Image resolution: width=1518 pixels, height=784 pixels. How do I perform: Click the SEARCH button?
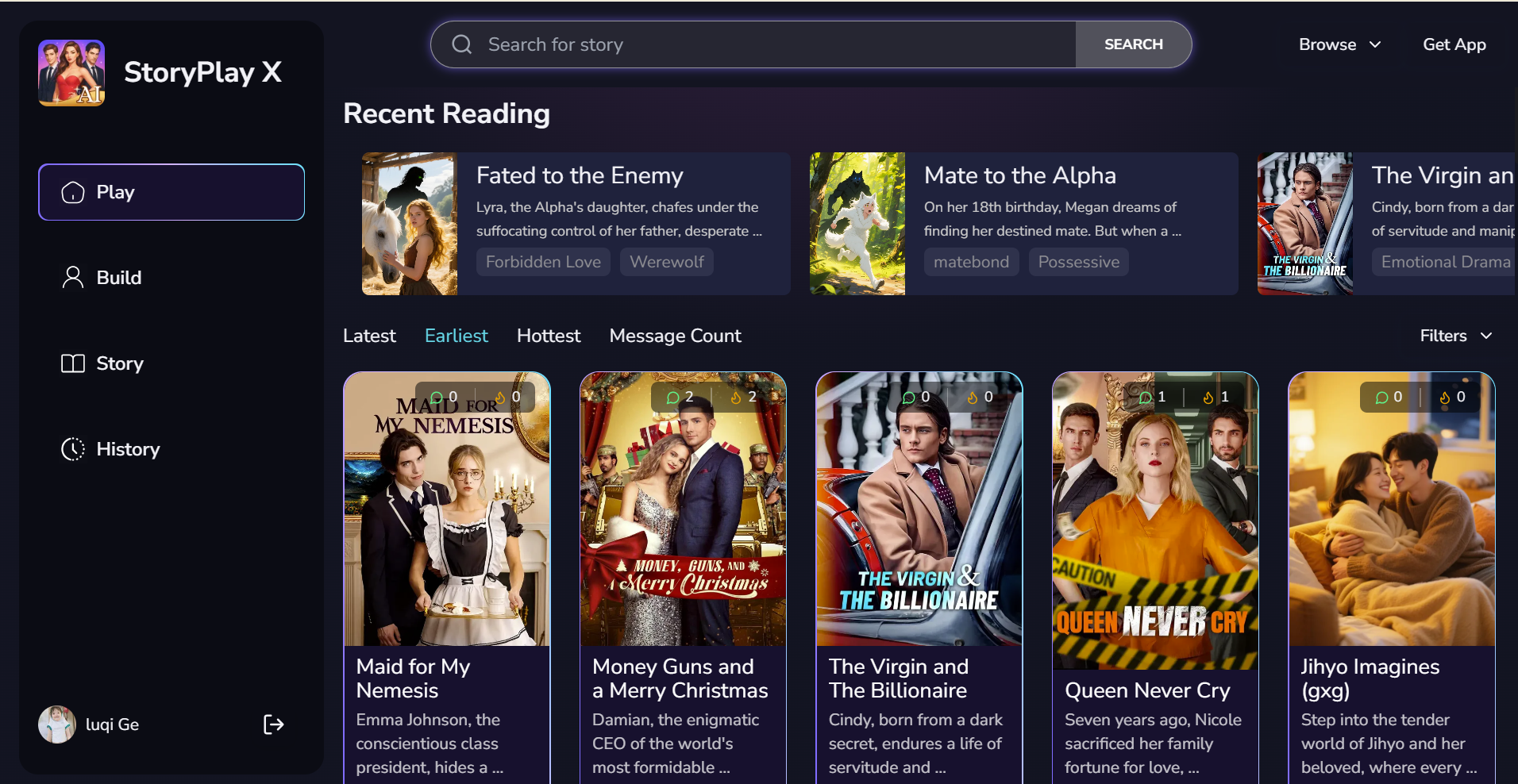tap(1133, 44)
